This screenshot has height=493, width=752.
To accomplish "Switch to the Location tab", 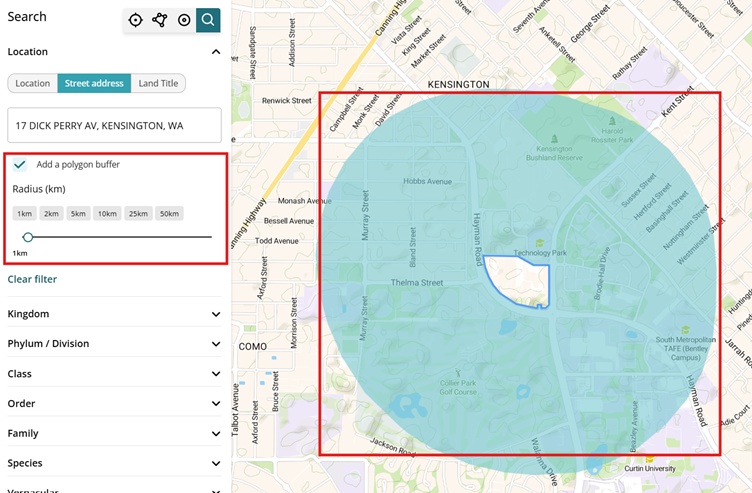I will click(x=33, y=84).
